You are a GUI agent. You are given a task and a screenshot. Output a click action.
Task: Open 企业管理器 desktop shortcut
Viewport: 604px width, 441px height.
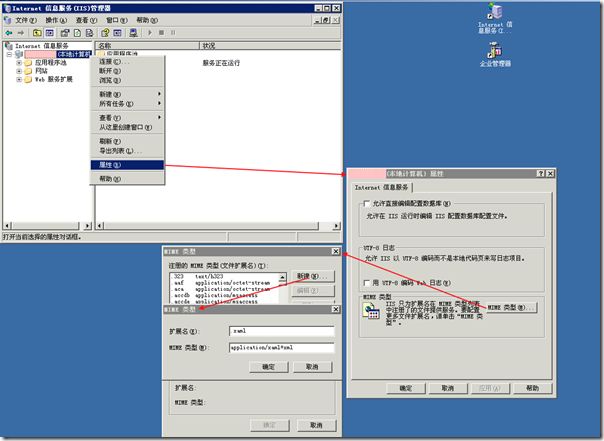click(x=495, y=55)
